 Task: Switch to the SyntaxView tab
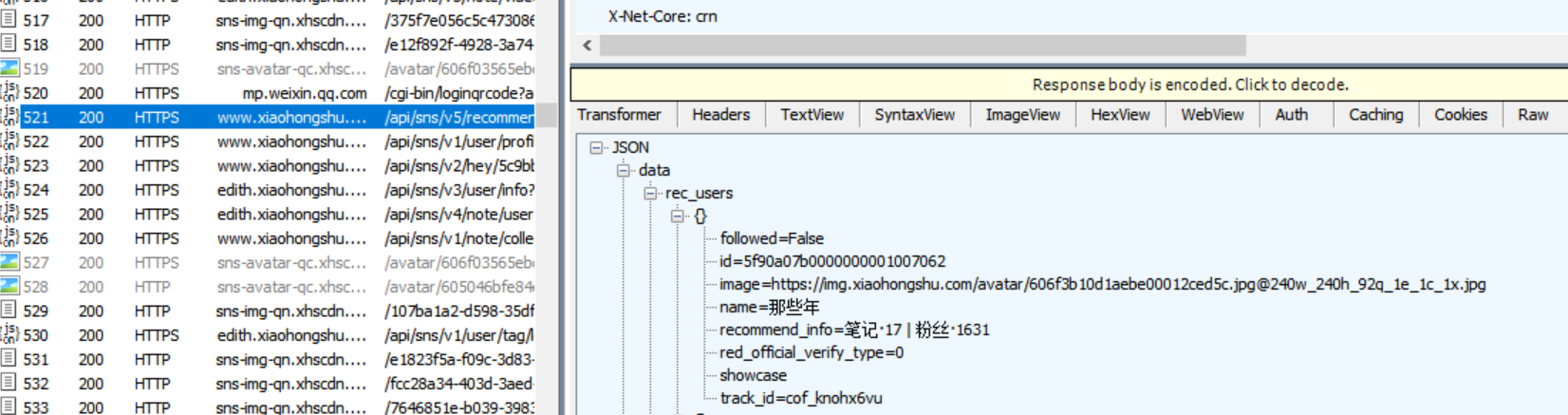[x=914, y=115]
